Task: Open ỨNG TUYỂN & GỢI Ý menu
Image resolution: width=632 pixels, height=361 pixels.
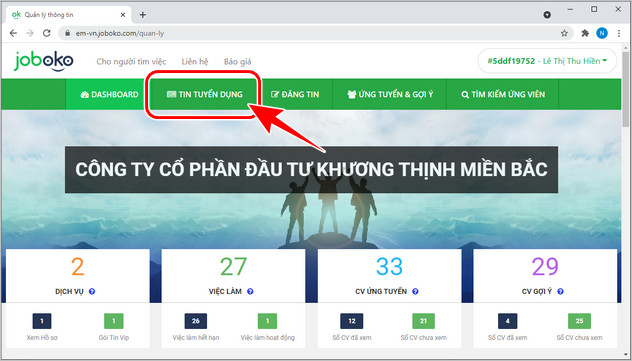Action: [x=390, y=95]
